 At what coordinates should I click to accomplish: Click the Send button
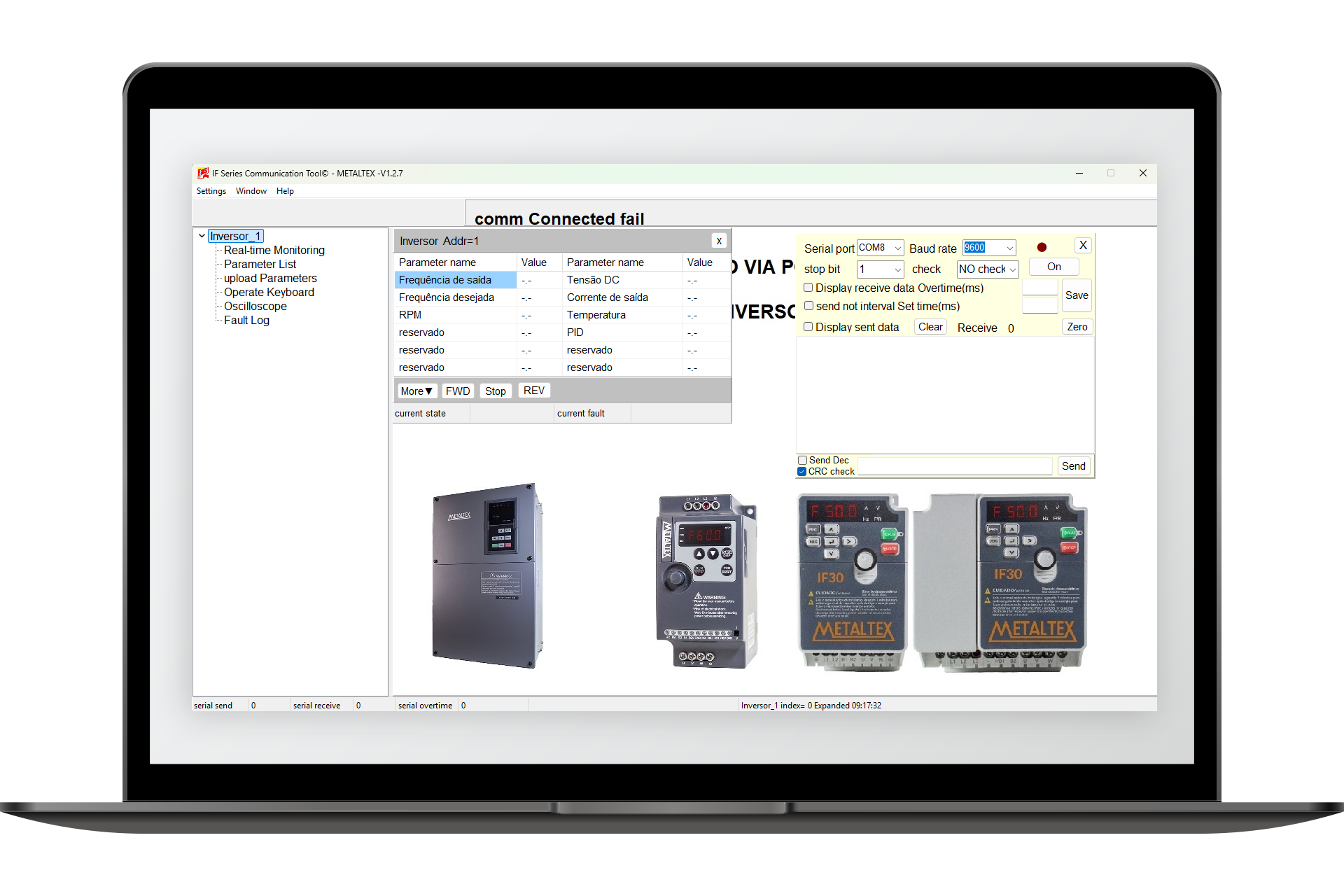coord(1074,466)
